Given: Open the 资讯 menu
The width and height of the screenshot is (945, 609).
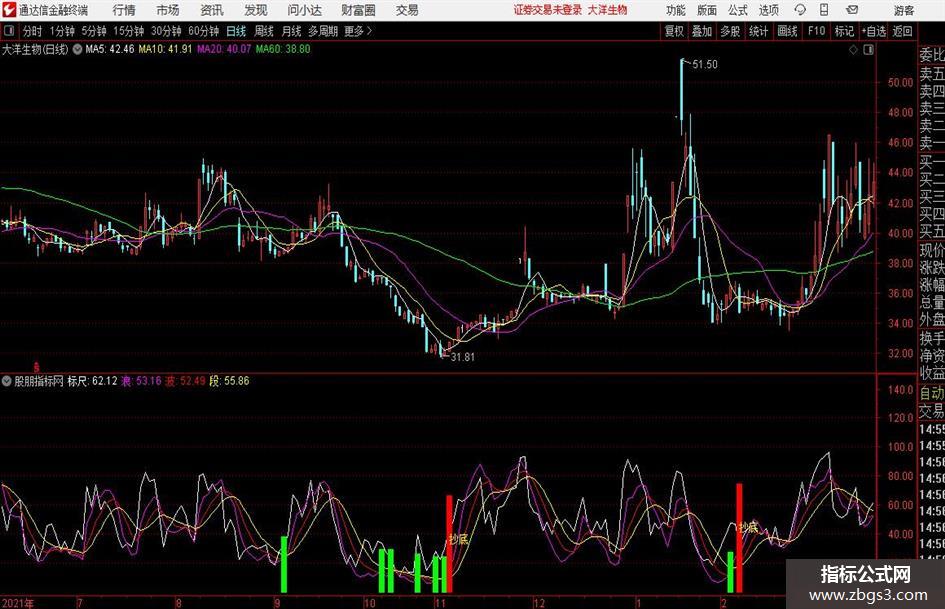Looking at the screenshot, I should 212,10.
